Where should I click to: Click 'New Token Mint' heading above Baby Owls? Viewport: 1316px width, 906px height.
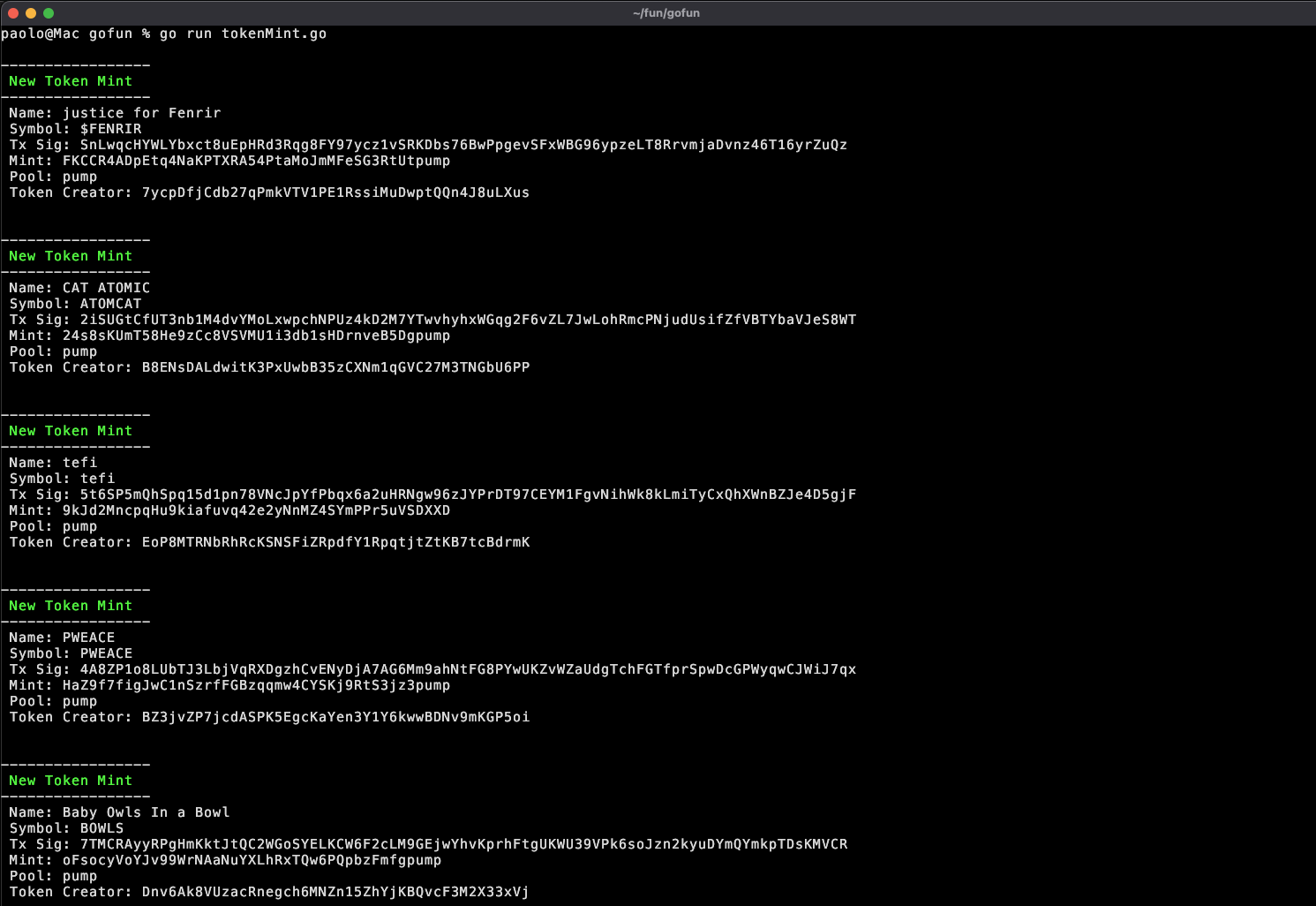pos(71,781)
